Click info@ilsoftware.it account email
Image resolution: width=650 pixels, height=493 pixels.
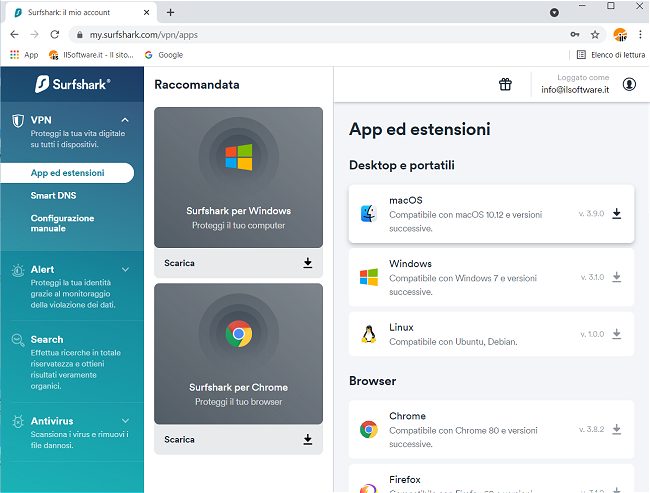[575, 90]
